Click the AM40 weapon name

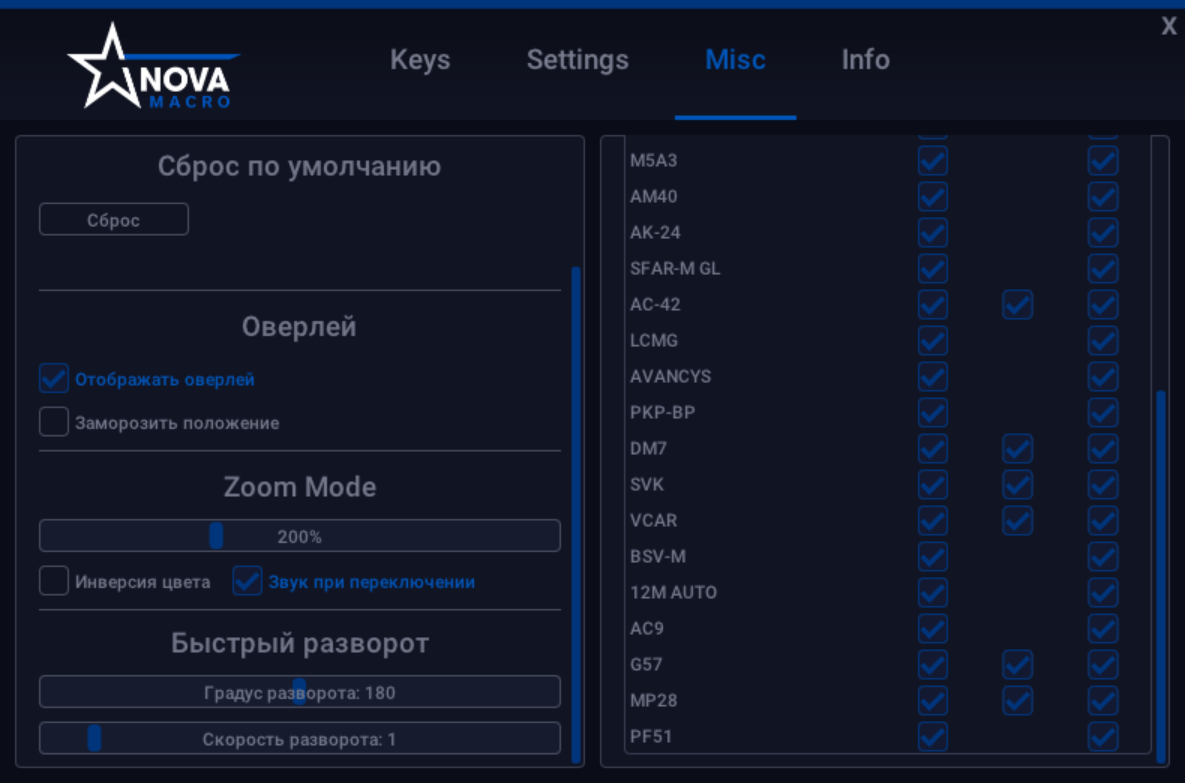click(654, 197)
